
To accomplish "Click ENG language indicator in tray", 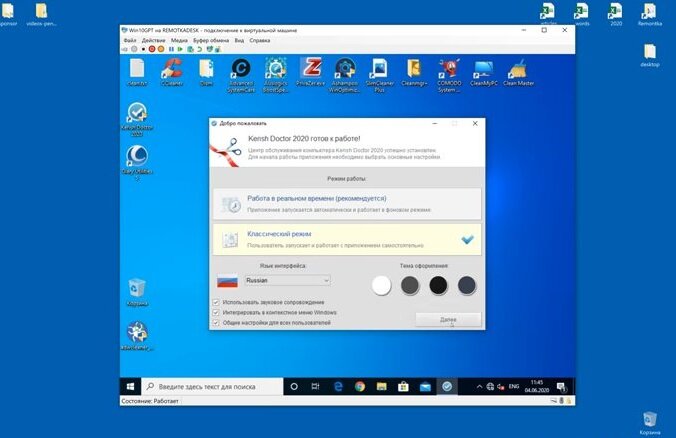I will tap(513, 387).
